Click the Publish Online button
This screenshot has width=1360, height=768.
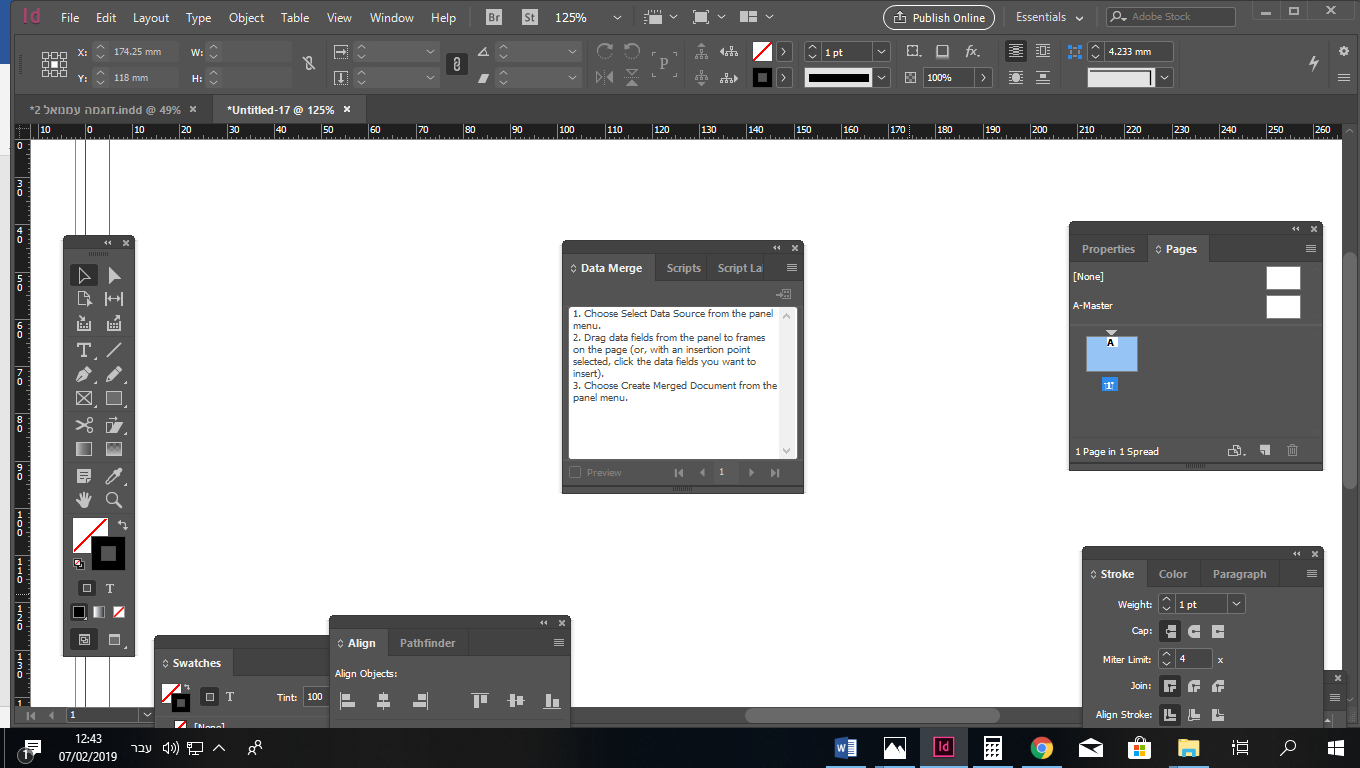point(938,17)
